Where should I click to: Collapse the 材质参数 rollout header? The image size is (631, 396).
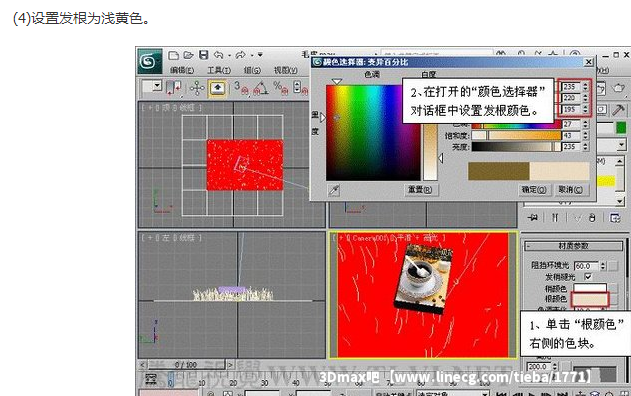tap(573, 246)
